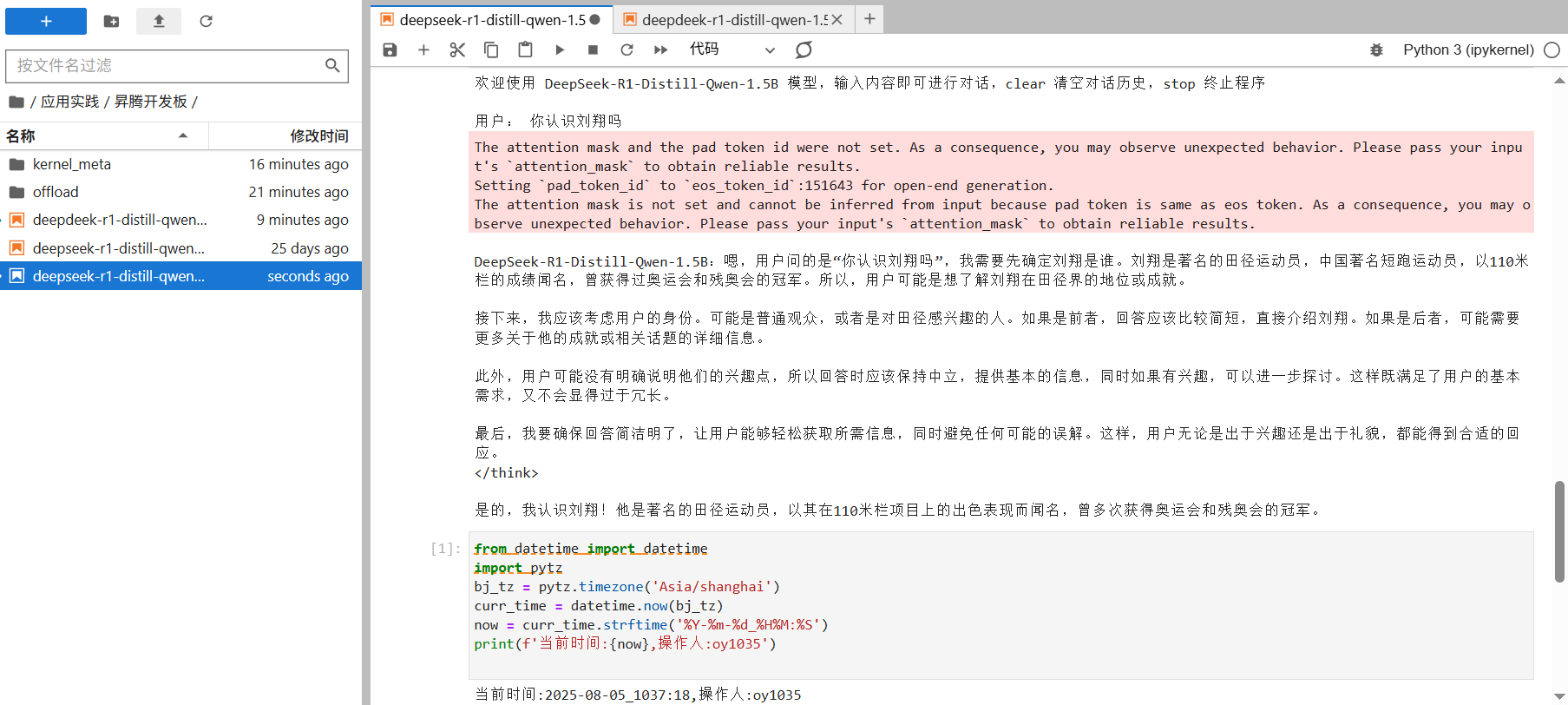1568x705 pixels.
Task: Copy the selected cell
Action: 491,49
